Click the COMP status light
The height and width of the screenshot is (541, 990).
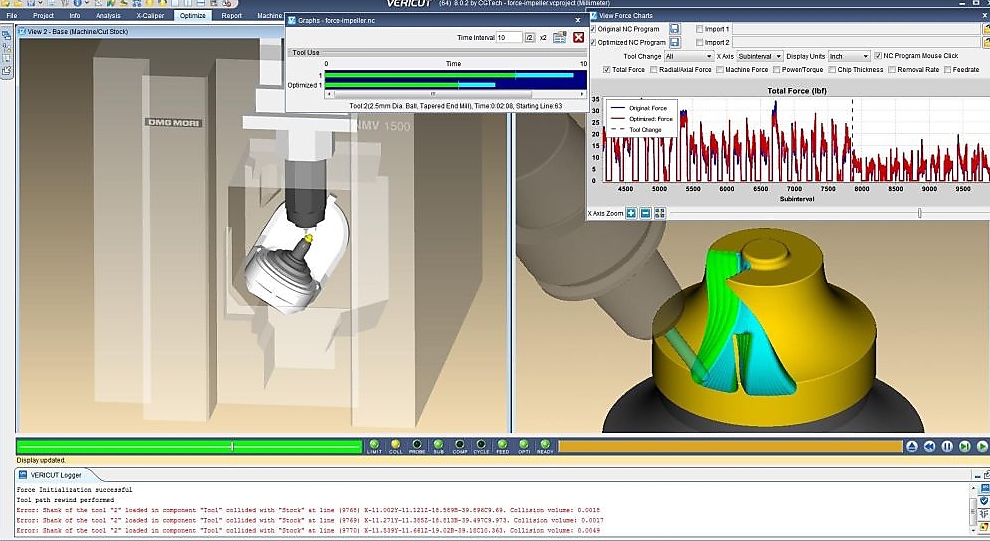460,446
